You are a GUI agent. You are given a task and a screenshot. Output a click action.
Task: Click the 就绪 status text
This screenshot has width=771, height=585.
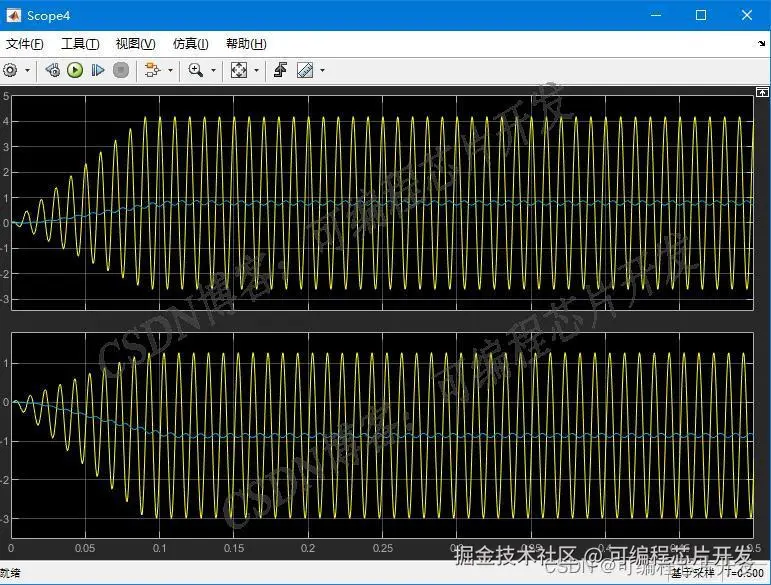10,573
